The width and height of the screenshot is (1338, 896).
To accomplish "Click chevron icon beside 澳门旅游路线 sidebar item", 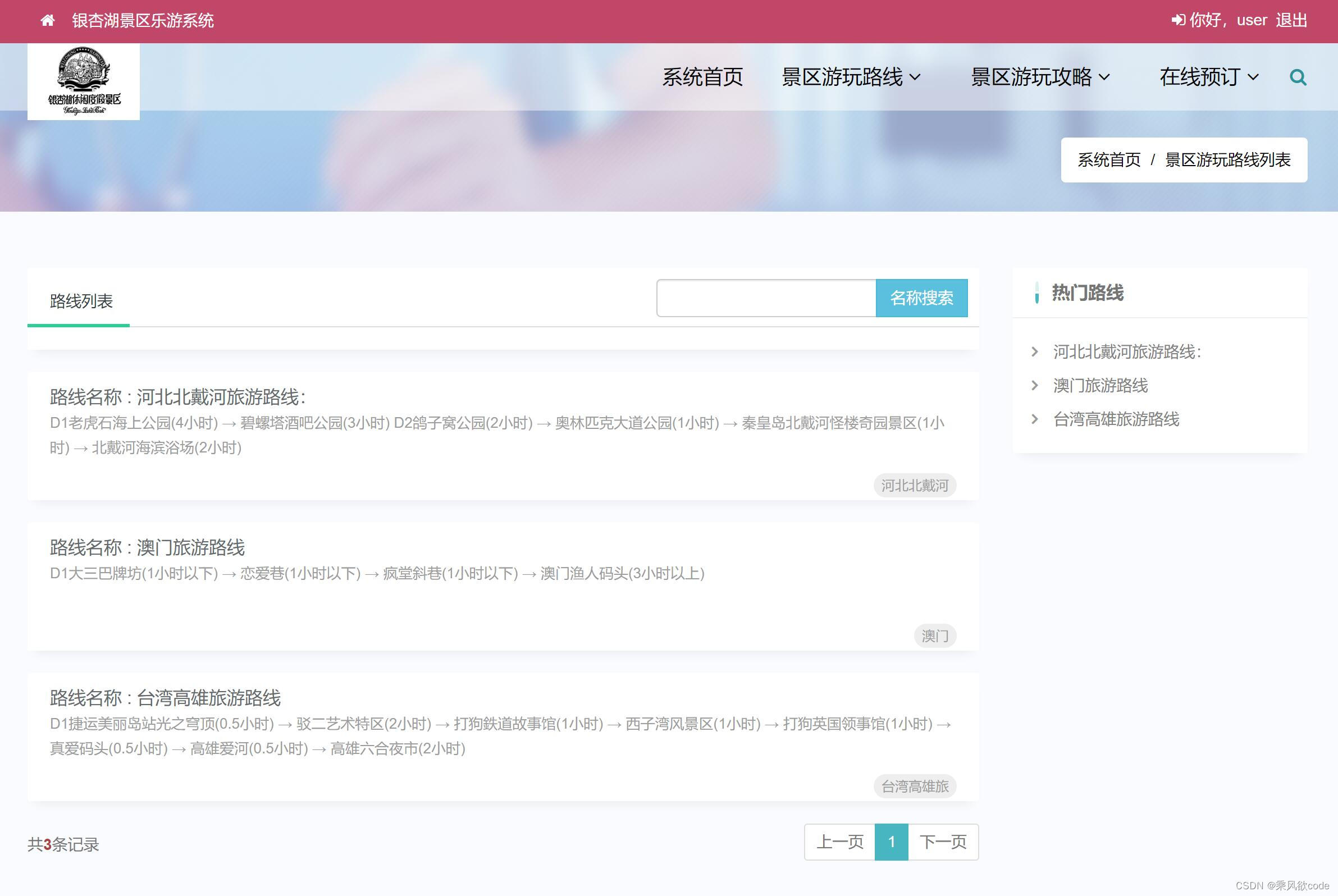I will pos(1034,386).
